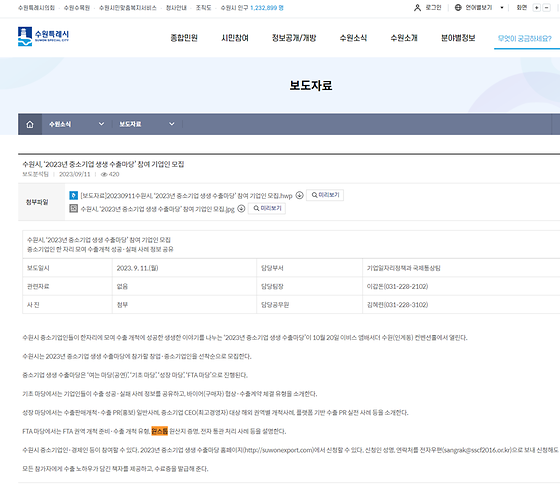Image resolution: width=560 pixels, height=485 pixels.
Task: Open the 수원수목원 top link
Action: click(77, 8)
